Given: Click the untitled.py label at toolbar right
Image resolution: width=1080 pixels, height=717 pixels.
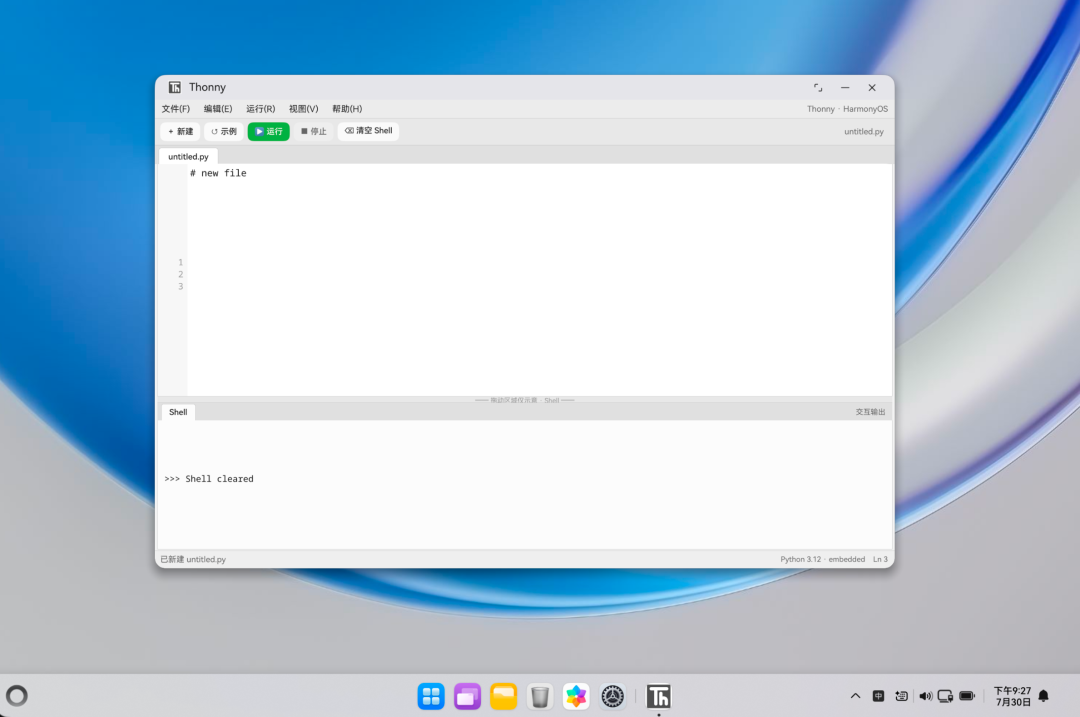Looking at the screenshot, I should click(x=864, y=132).
